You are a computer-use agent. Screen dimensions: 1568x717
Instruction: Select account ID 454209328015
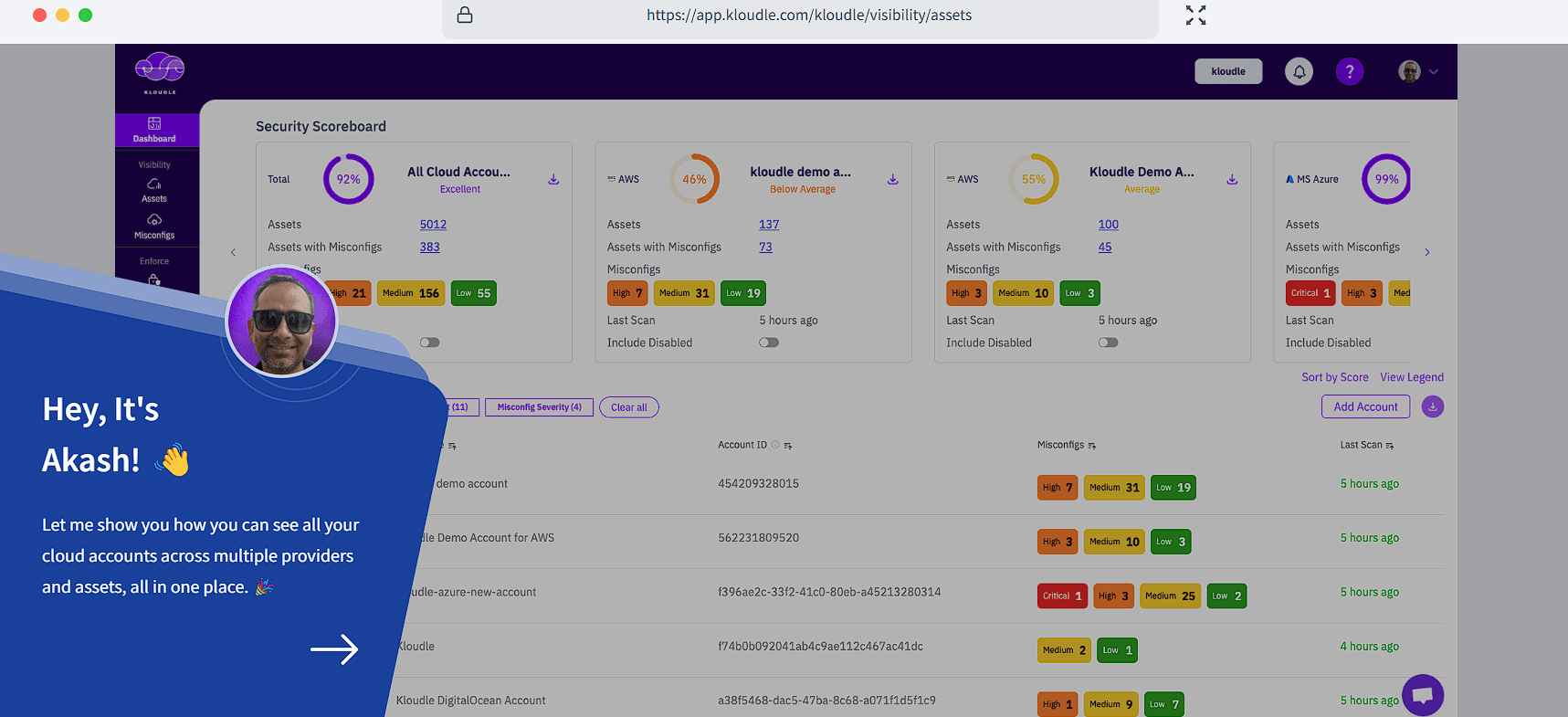click(x=758, y=484)
